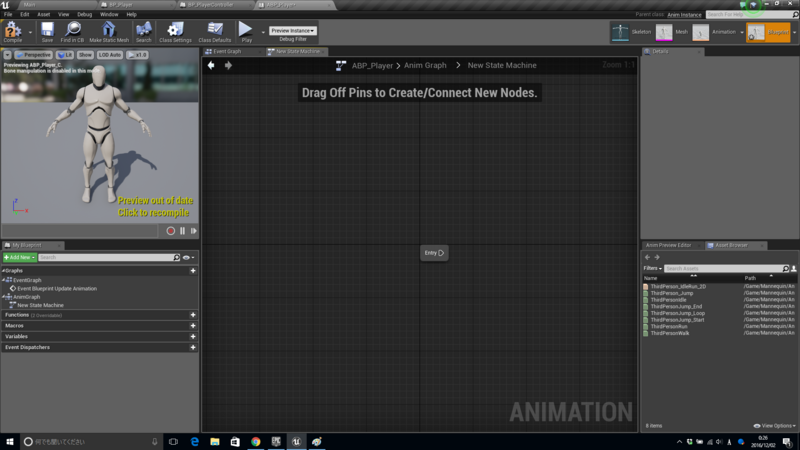Open Play options dropdown arrow
This screenshot has width=800, height=450.
coord(263,32)
